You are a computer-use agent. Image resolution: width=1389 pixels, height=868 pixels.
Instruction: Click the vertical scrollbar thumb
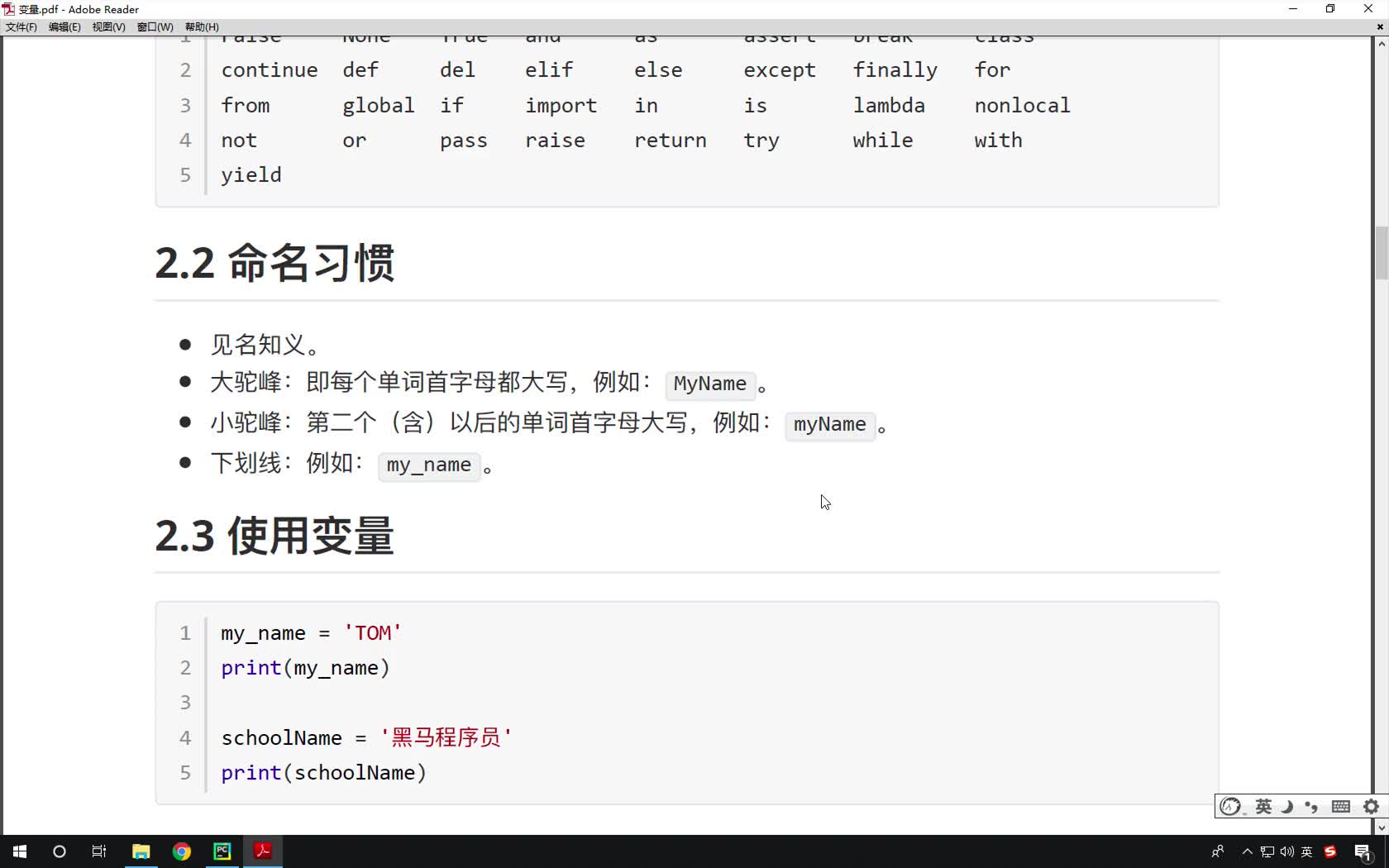[1381, 253]
